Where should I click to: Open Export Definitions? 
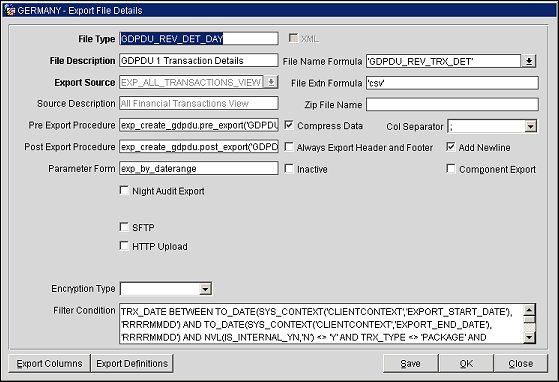click(132, 363)
